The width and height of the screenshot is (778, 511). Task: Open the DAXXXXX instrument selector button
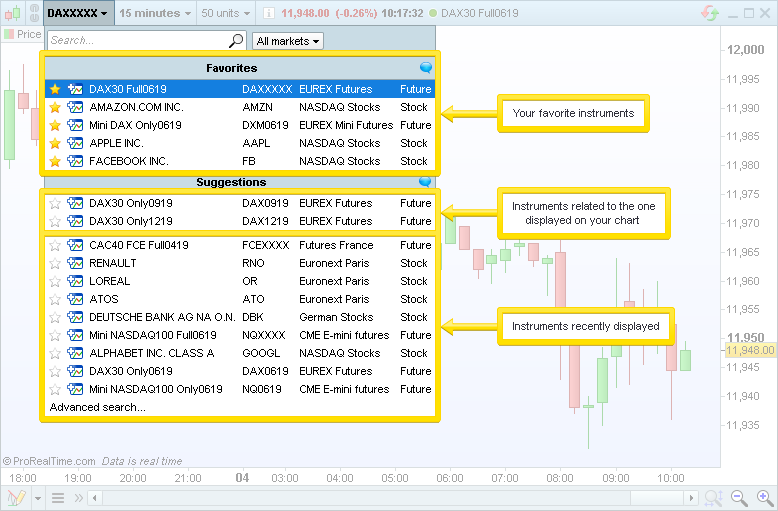[x=78, y=14]
